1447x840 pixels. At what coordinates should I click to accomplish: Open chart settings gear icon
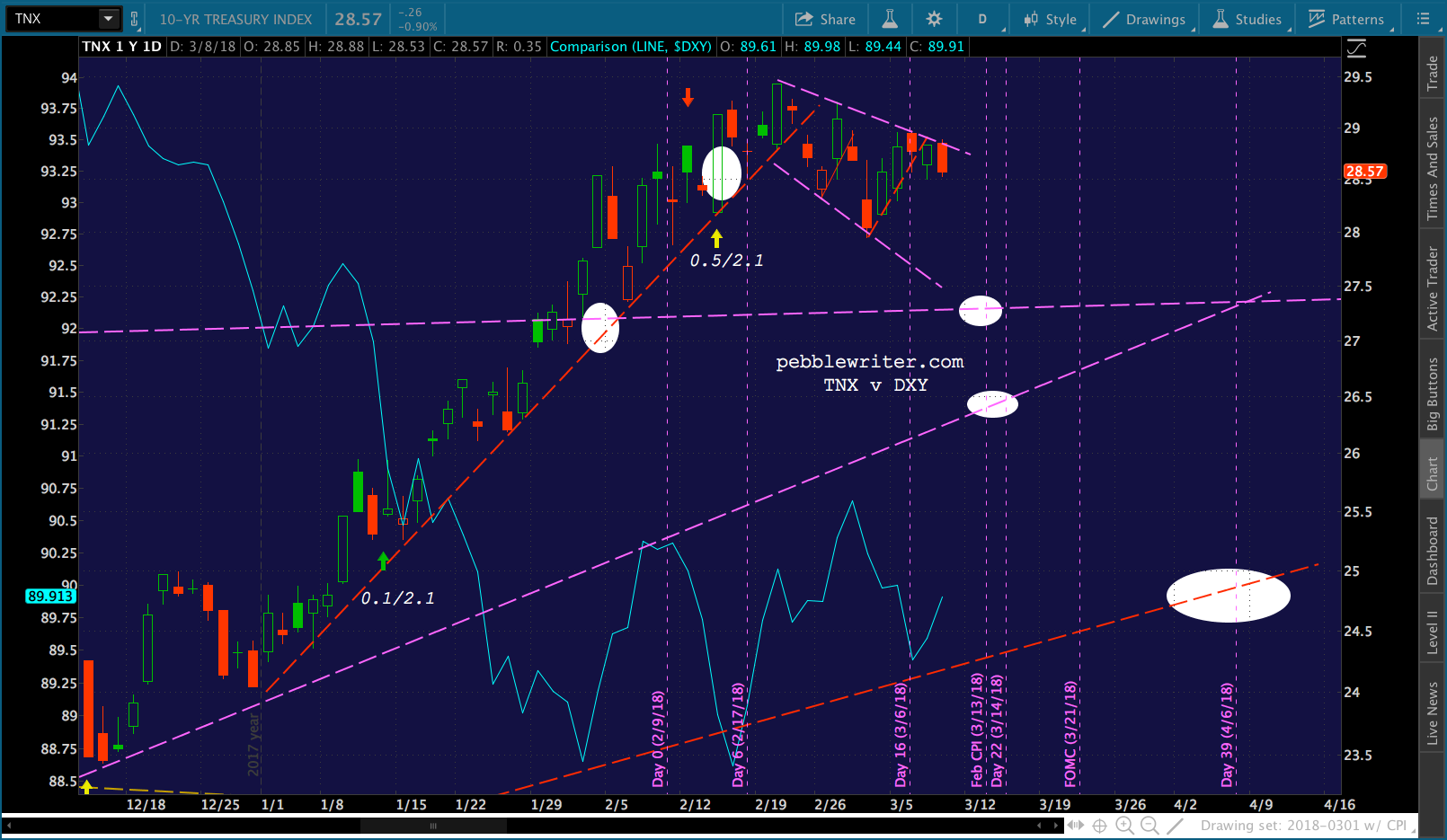tap(935, 19)
